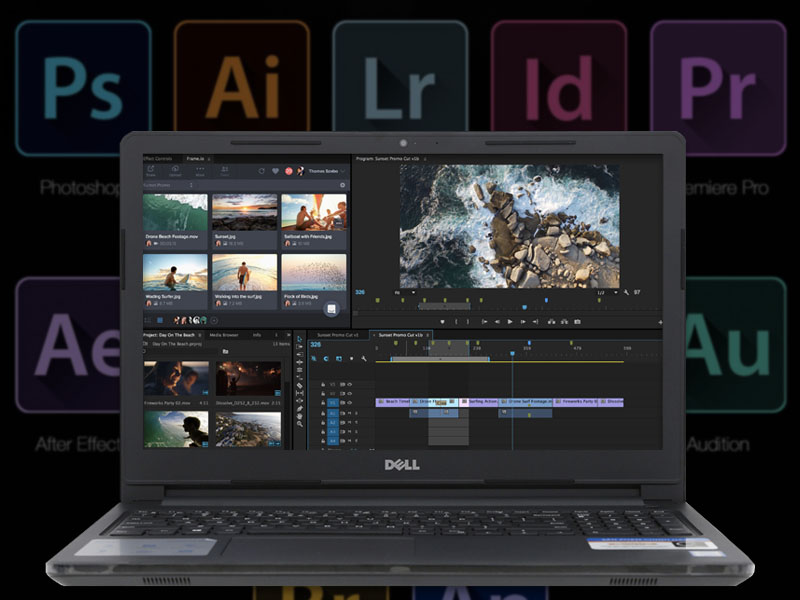
Task: Click the Program monitor blue playhead handle
Action: (524, 307)
